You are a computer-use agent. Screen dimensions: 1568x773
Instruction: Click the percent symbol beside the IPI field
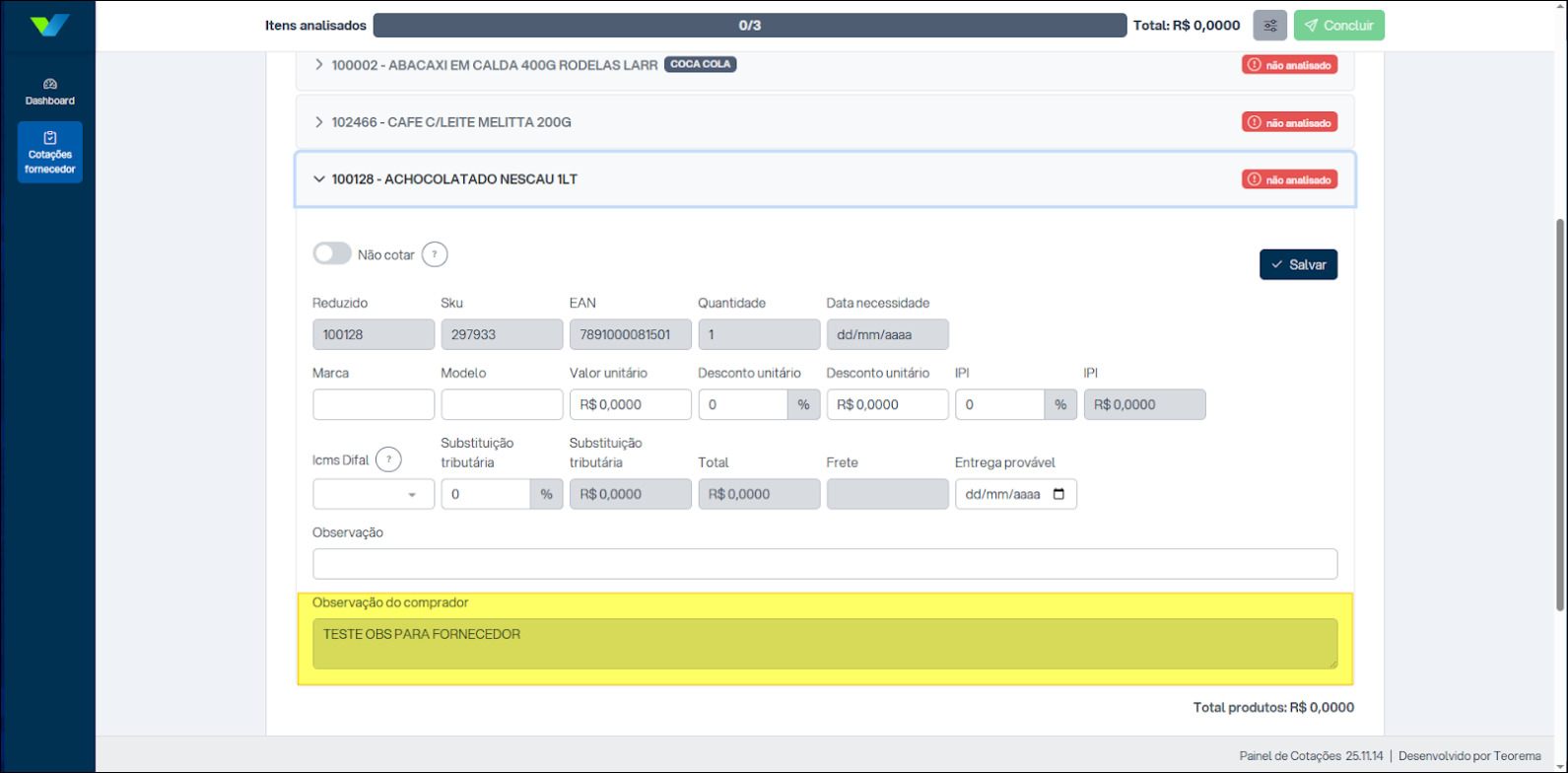pos(1060,405)
